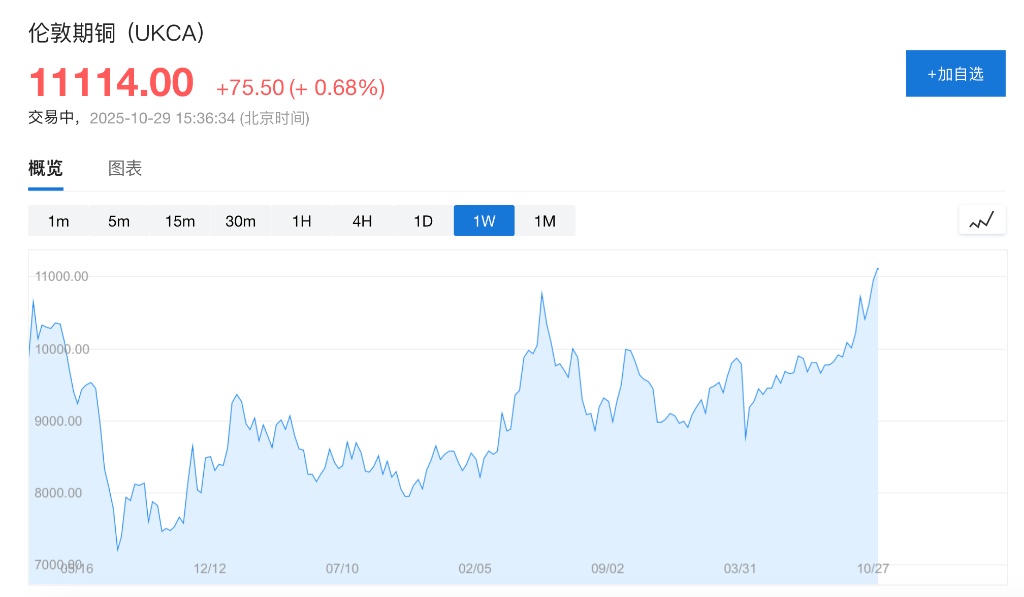Click the line chart type icon
The width and height of the screenshot is (1024, 597).
(x=981, y=220)
